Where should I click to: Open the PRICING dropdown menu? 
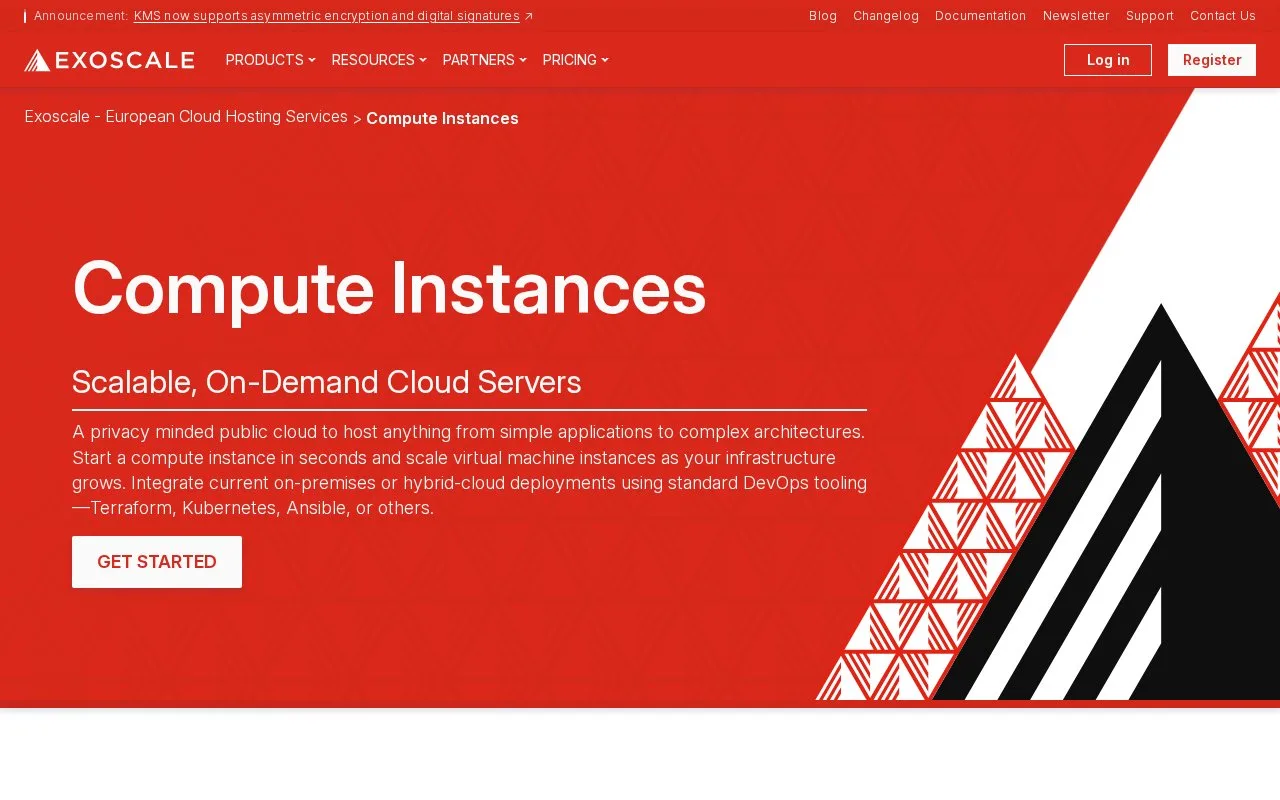point(575,60)
